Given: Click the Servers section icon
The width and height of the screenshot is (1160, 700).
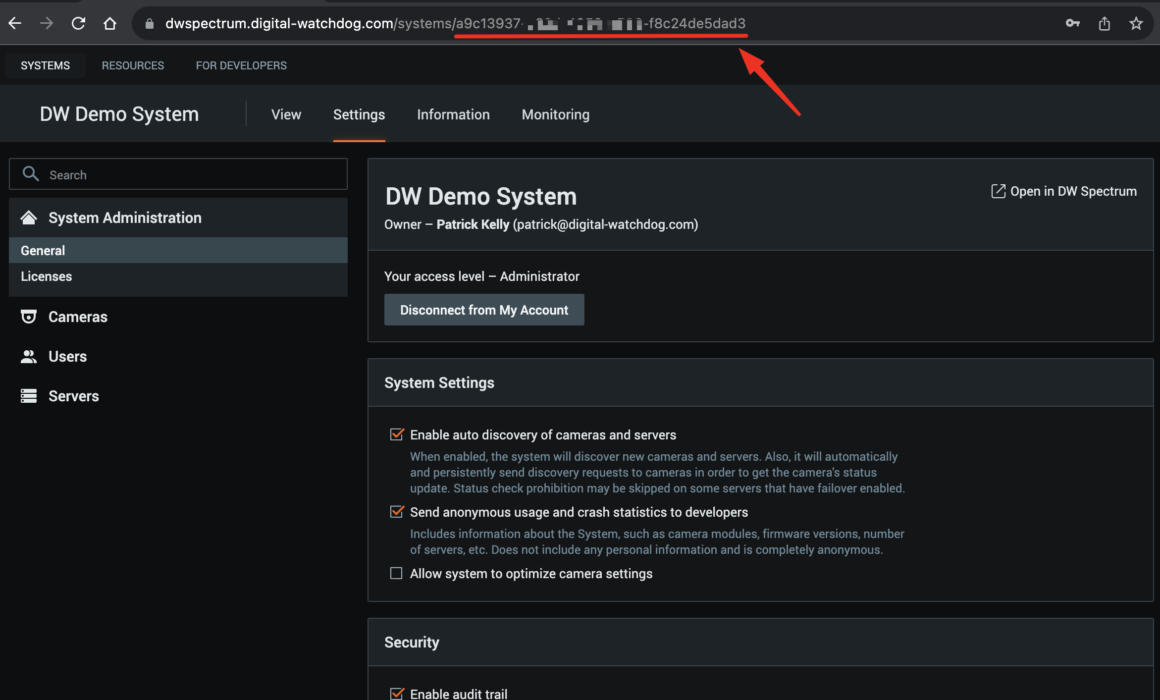Looking at the screenshot, I should 28,396.
